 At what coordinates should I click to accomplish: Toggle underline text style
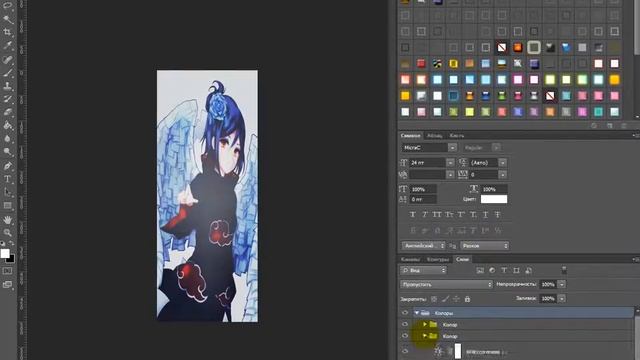click(485, 214)
